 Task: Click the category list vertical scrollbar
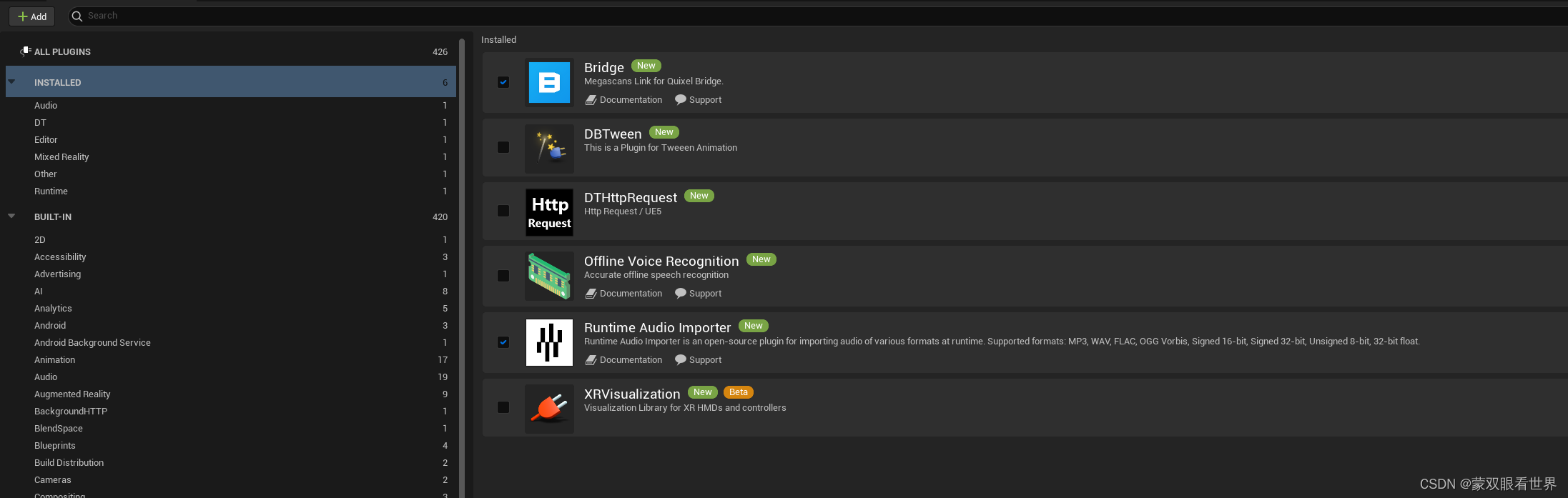462,268
